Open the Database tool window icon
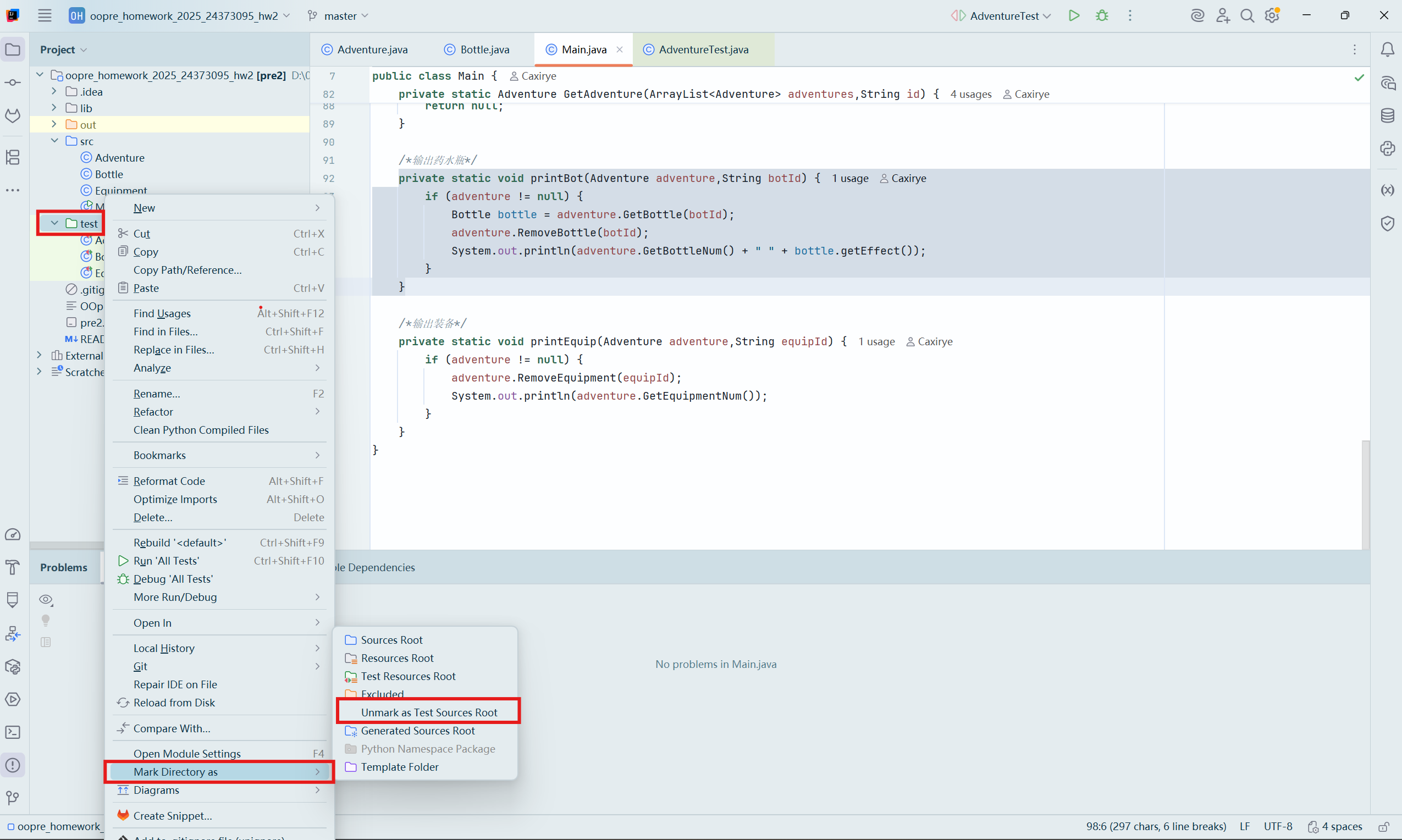Image resolution: width=1402 pixels, height=840 pixels. coord(1387,115)
